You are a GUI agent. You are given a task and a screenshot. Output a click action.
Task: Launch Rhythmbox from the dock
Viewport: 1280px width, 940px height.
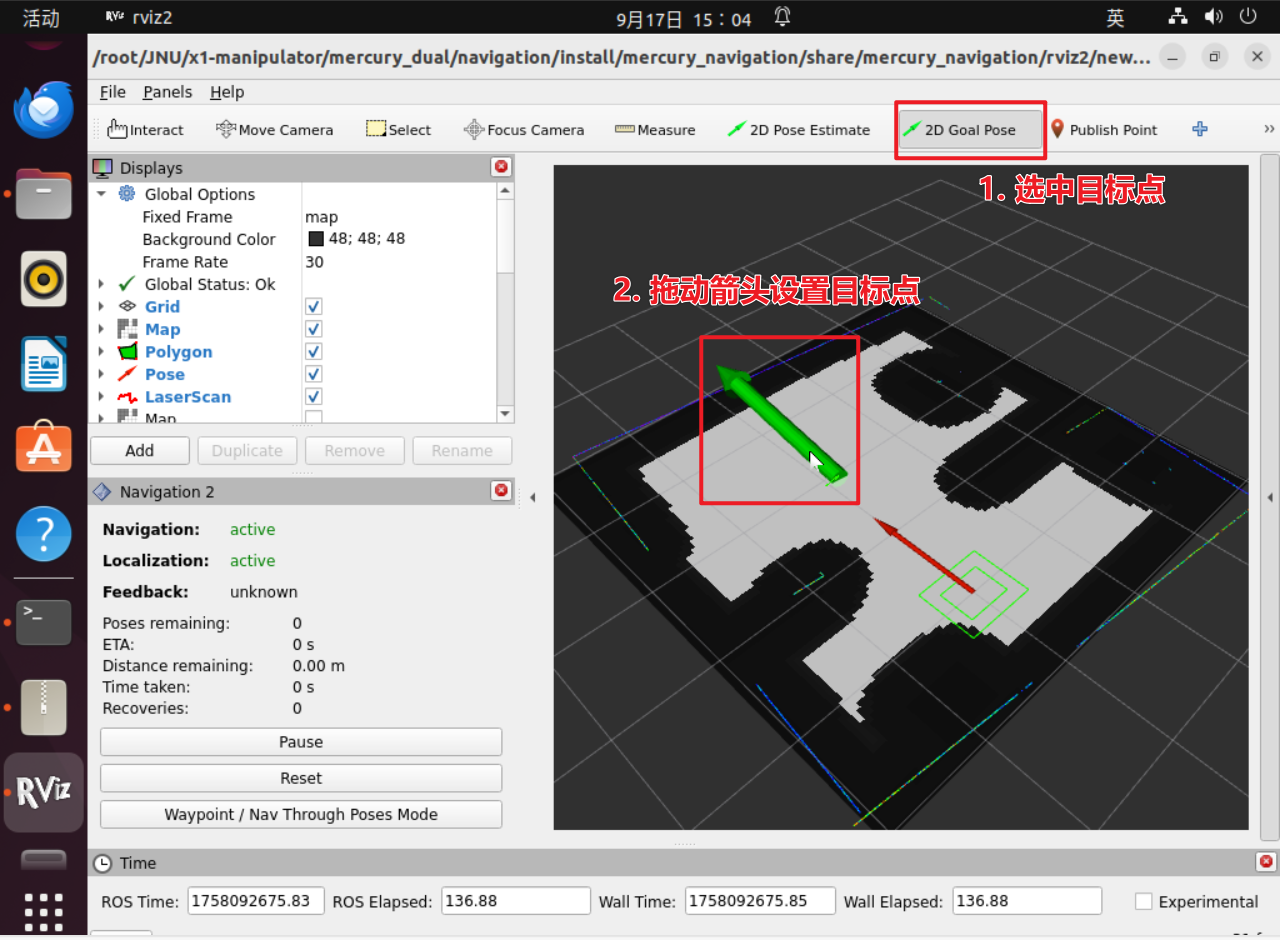[44, 279]
